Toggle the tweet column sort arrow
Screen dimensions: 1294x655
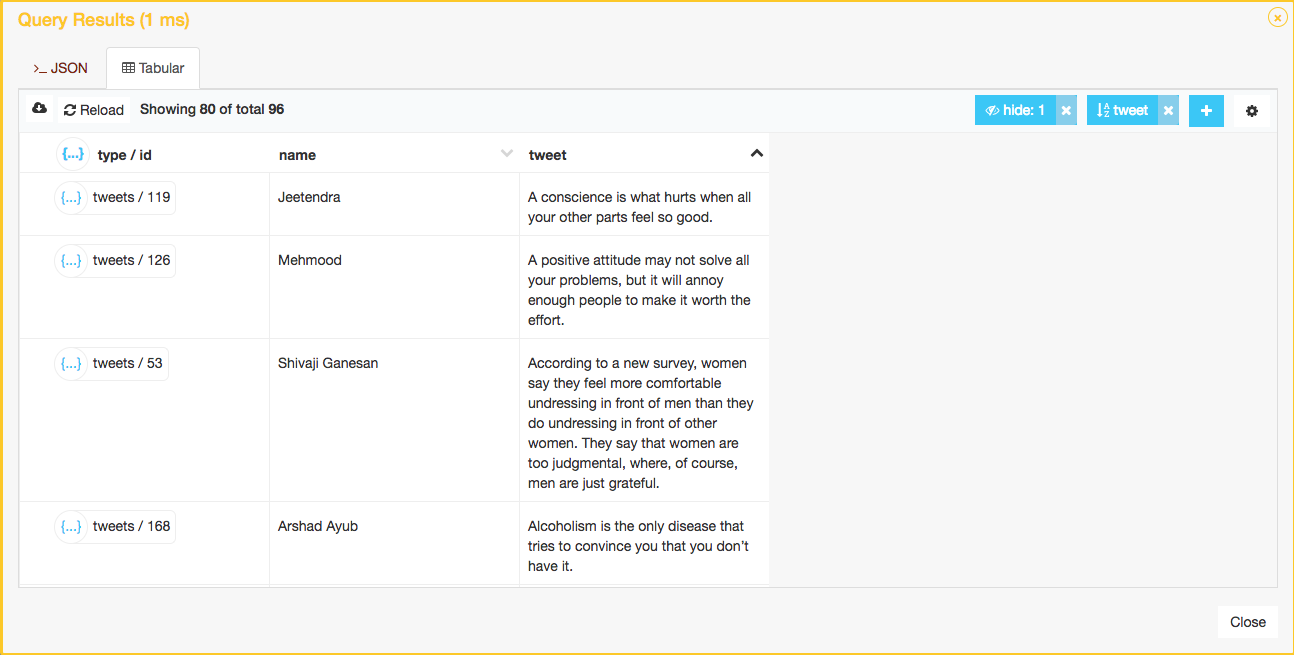pos(757,154)
